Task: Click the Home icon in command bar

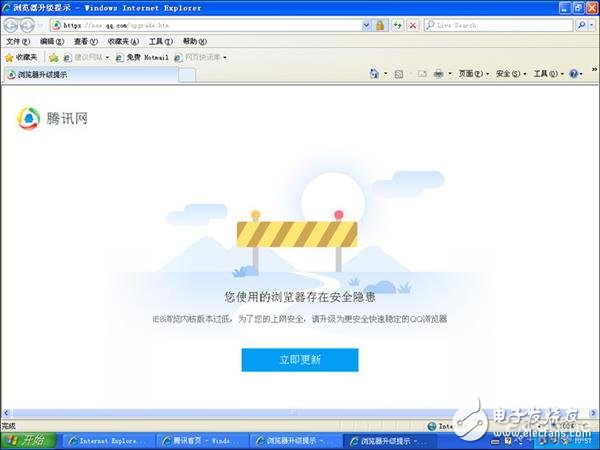Action: pos(374,74)
